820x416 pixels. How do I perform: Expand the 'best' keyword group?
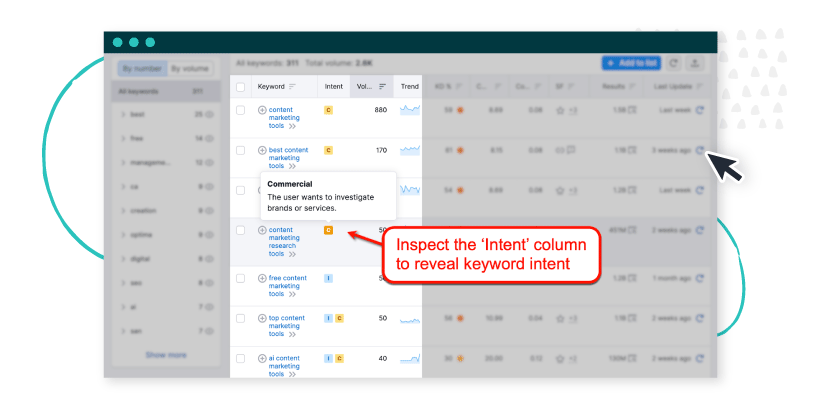point(122,115)
